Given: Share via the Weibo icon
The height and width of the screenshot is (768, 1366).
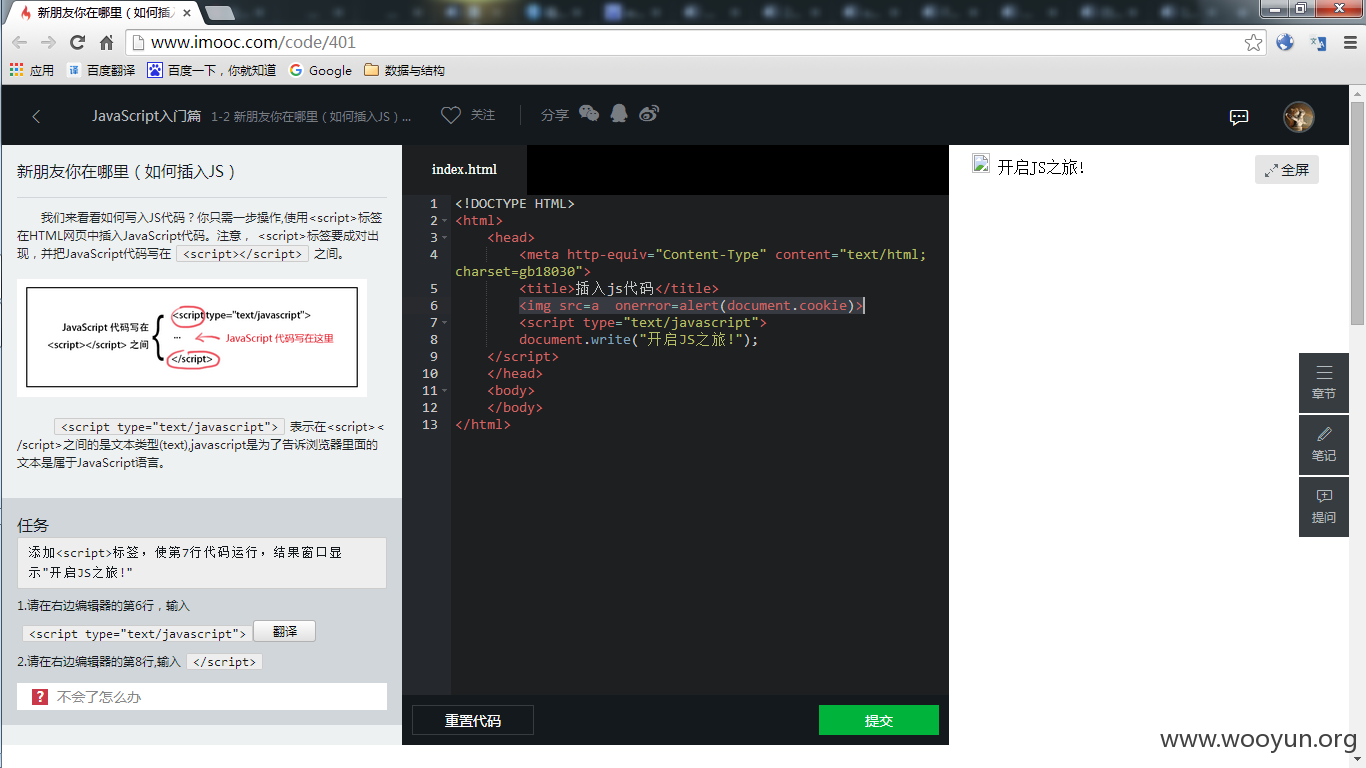Looking at the screenshot, I should click(649, 114).
